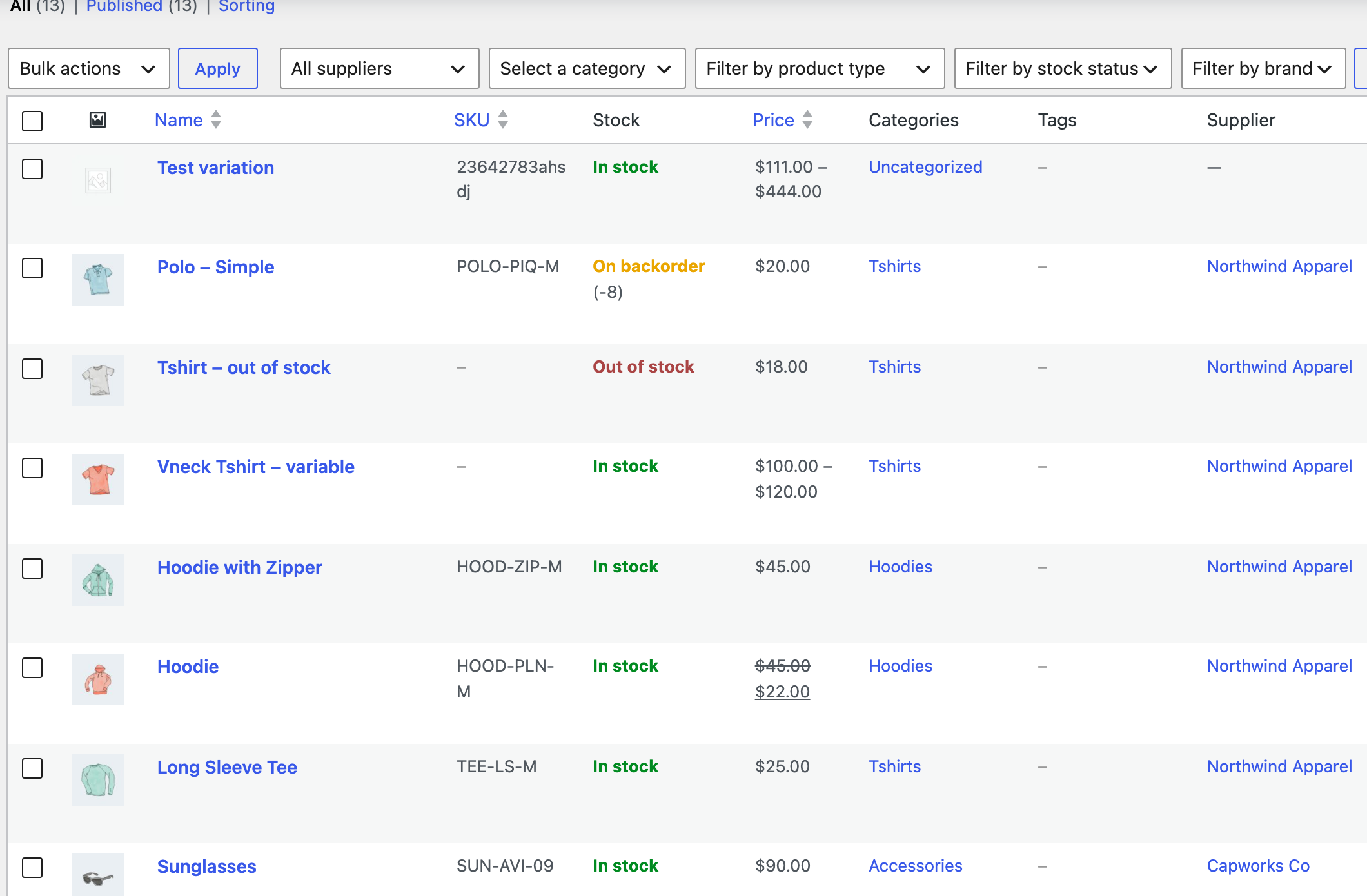The width and height of the screenshot is (1367, 896).
Task: Click Hoodies category in the Hoodie row
Action: [901, 666]
